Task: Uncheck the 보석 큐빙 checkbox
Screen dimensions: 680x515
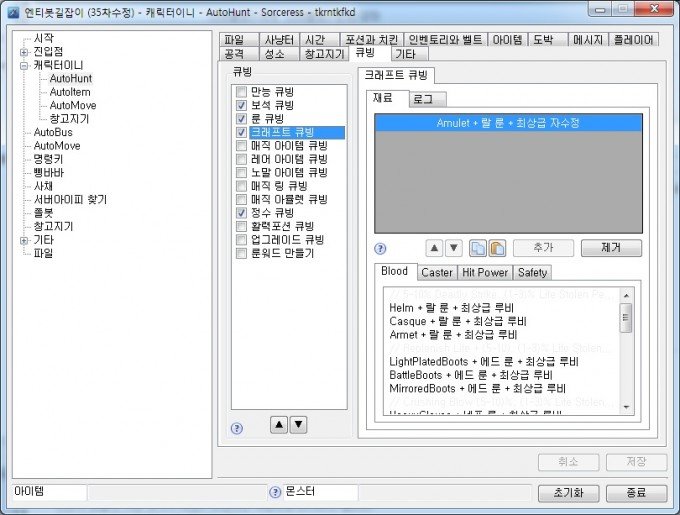Action: click(241, 105)
